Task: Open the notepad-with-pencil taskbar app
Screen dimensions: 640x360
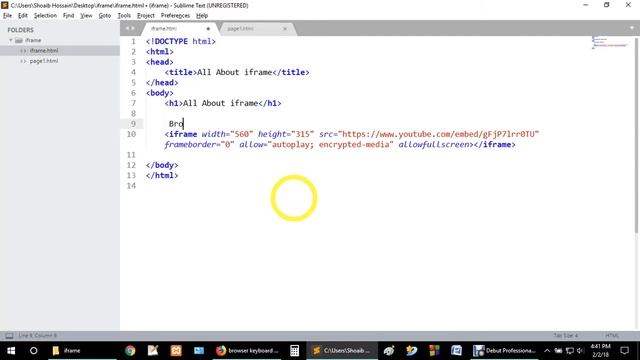Action: (x=153, y=351)
